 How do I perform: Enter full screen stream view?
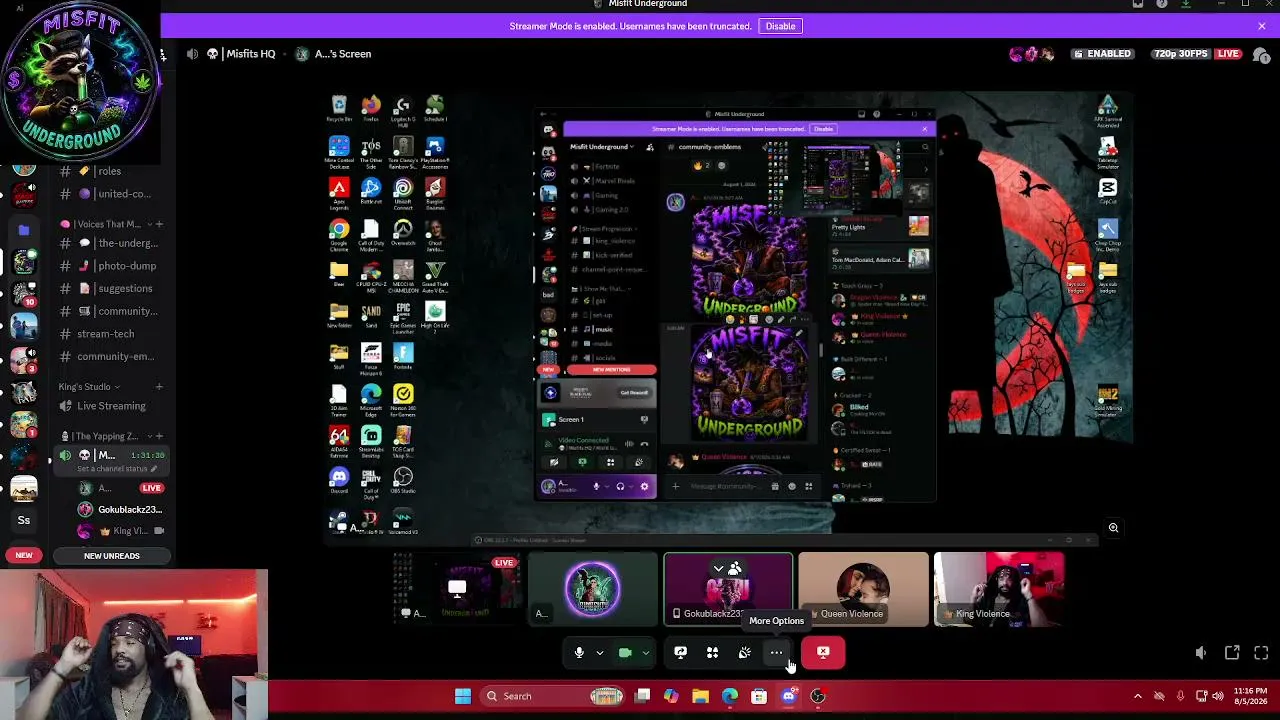coord(1261,653)
